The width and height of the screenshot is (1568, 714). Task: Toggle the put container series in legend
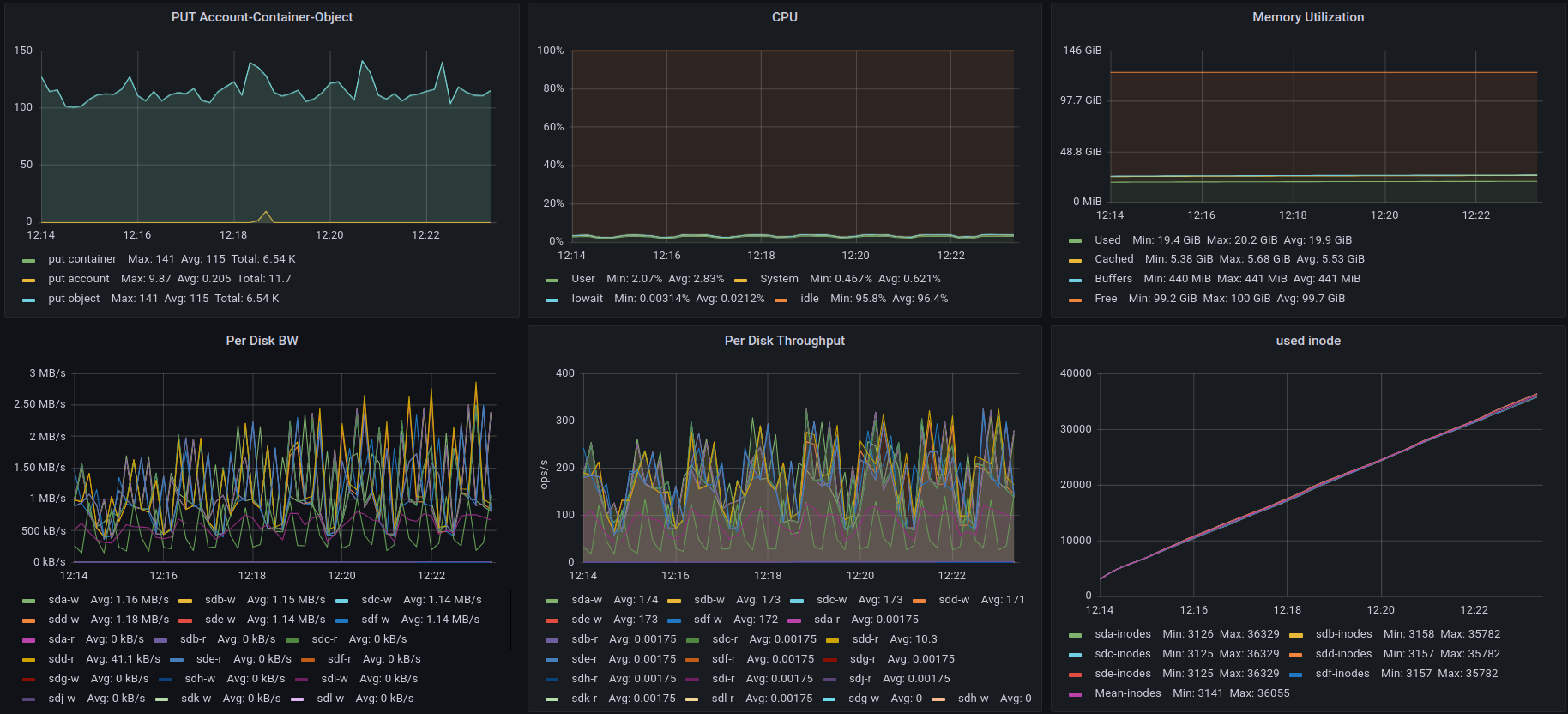82,259
